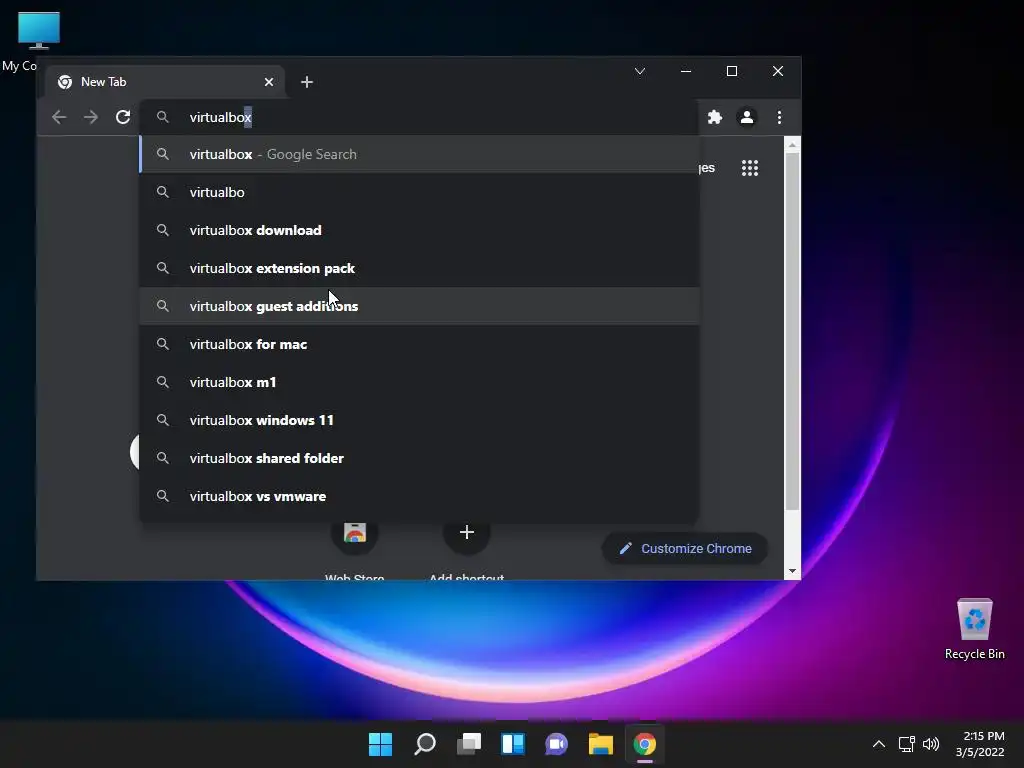Image resolution: width=1024 pixels, height=768 pixels.
Task: Select 'virtualbox - Google Search' suggestion
Action: pyautogui.click(x=419, y=155)
